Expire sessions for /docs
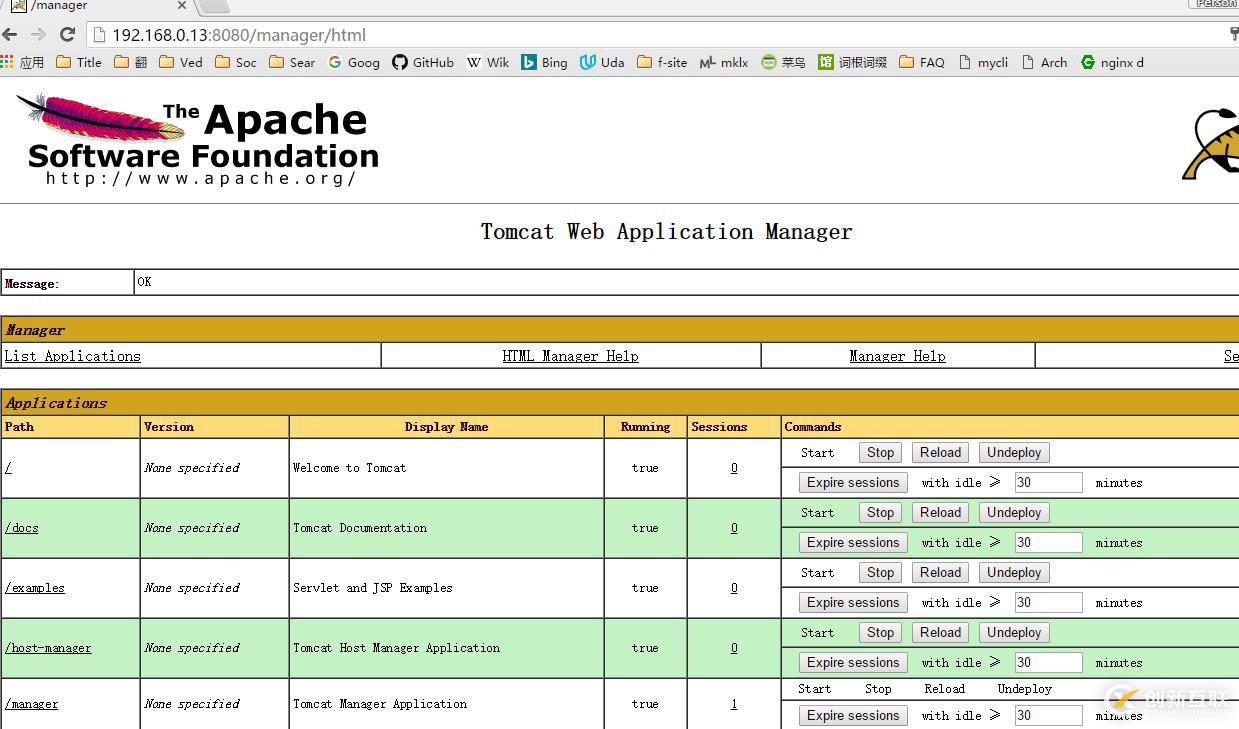 [853, 543]
